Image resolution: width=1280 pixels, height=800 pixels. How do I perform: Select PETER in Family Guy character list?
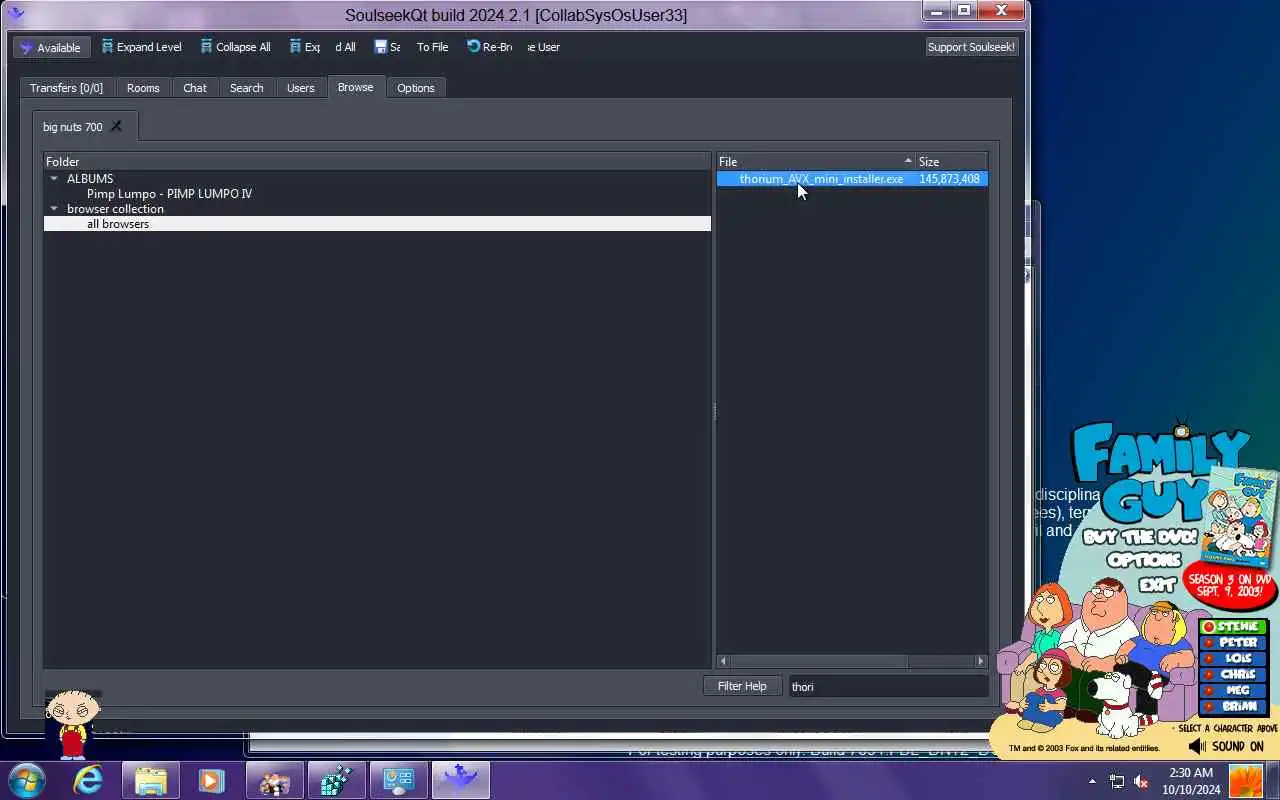(x=1232, y=643)
